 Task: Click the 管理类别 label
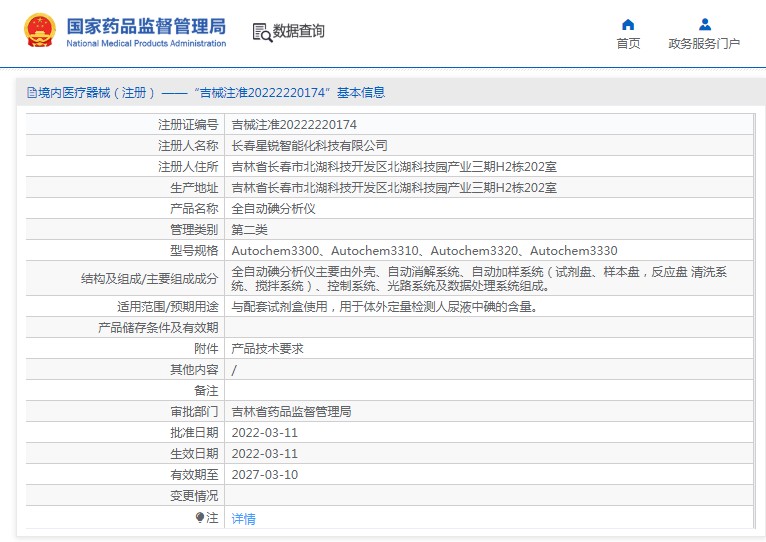click(x=194, y=230)
